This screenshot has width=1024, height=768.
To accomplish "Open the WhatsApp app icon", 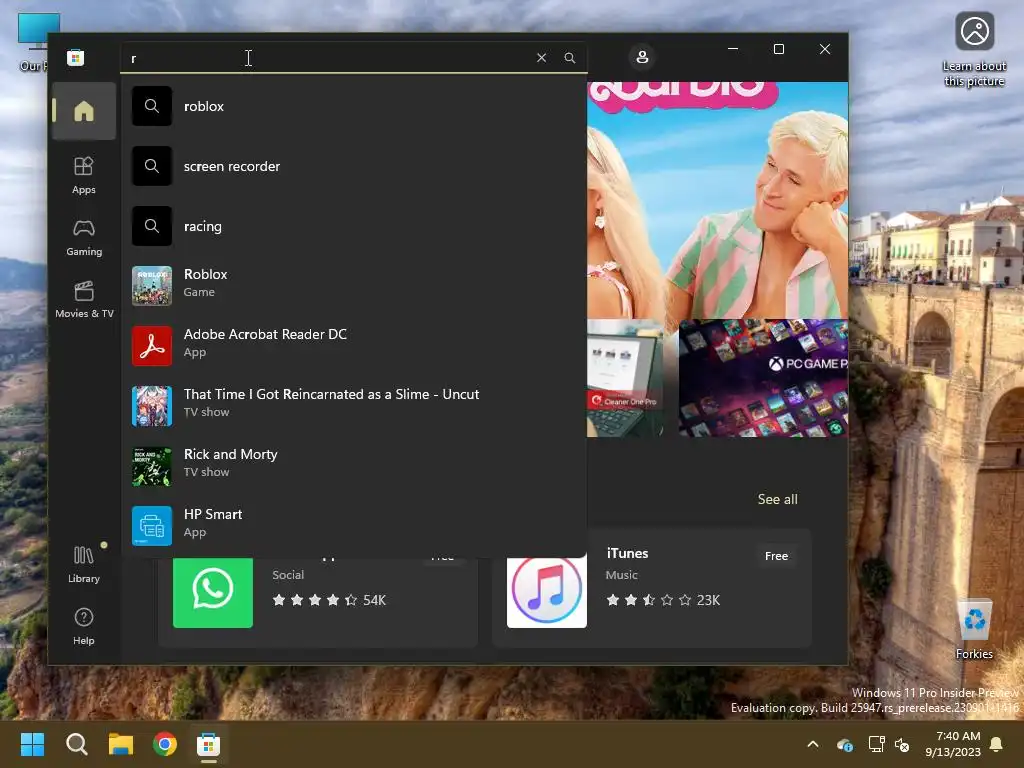I will (212, 592).
